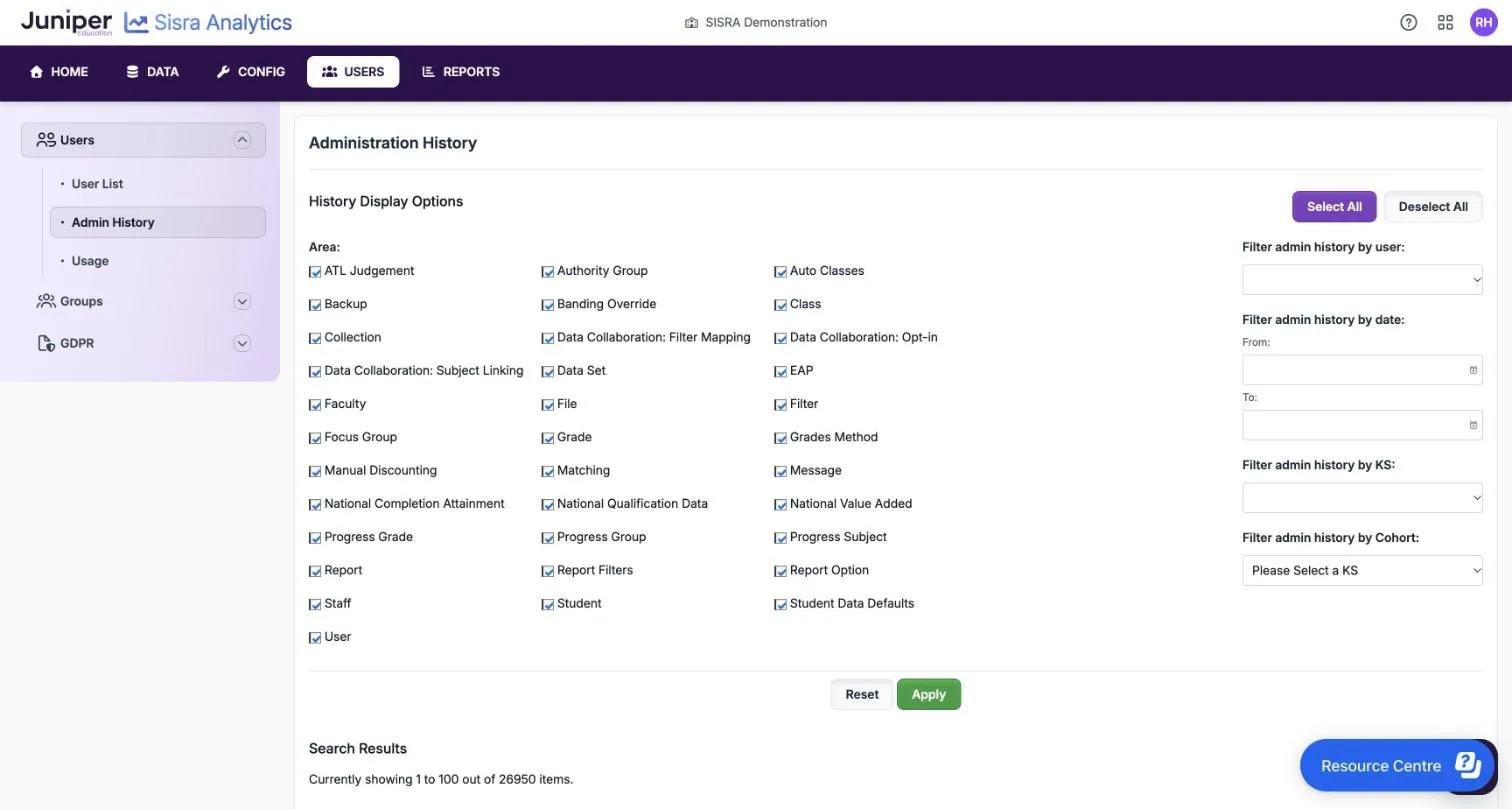Click the RH user avatar
Viewport: 1512px width, 809px height.
pos(1483,22)
